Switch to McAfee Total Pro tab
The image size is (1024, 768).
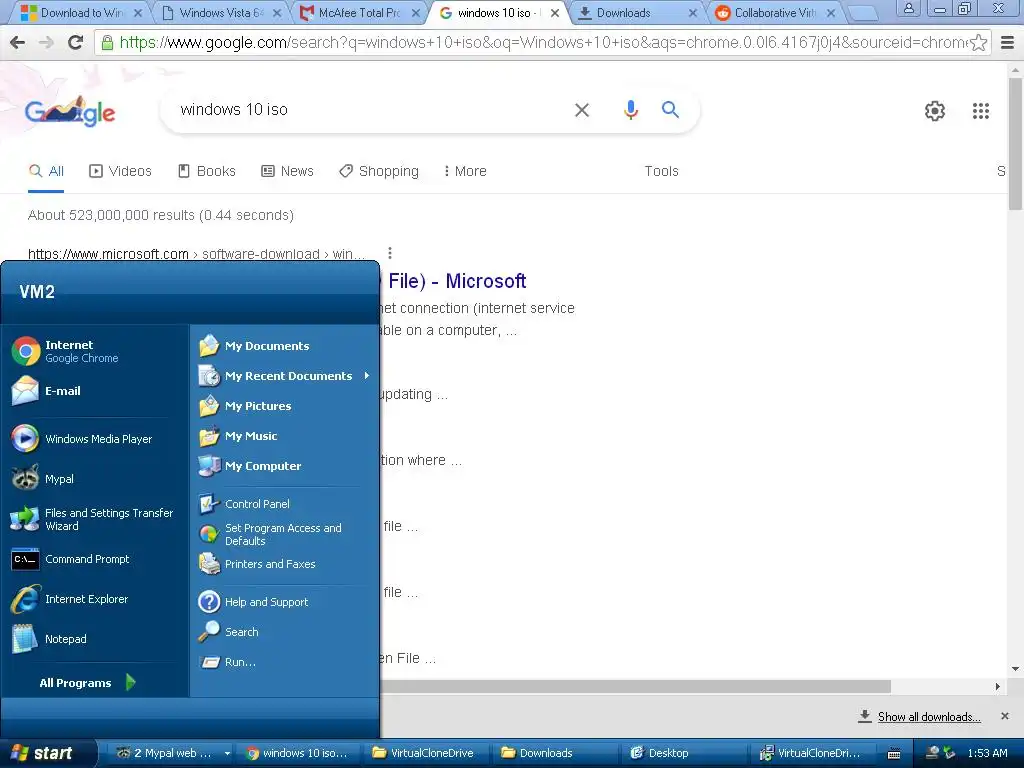(x=358, y=13)
